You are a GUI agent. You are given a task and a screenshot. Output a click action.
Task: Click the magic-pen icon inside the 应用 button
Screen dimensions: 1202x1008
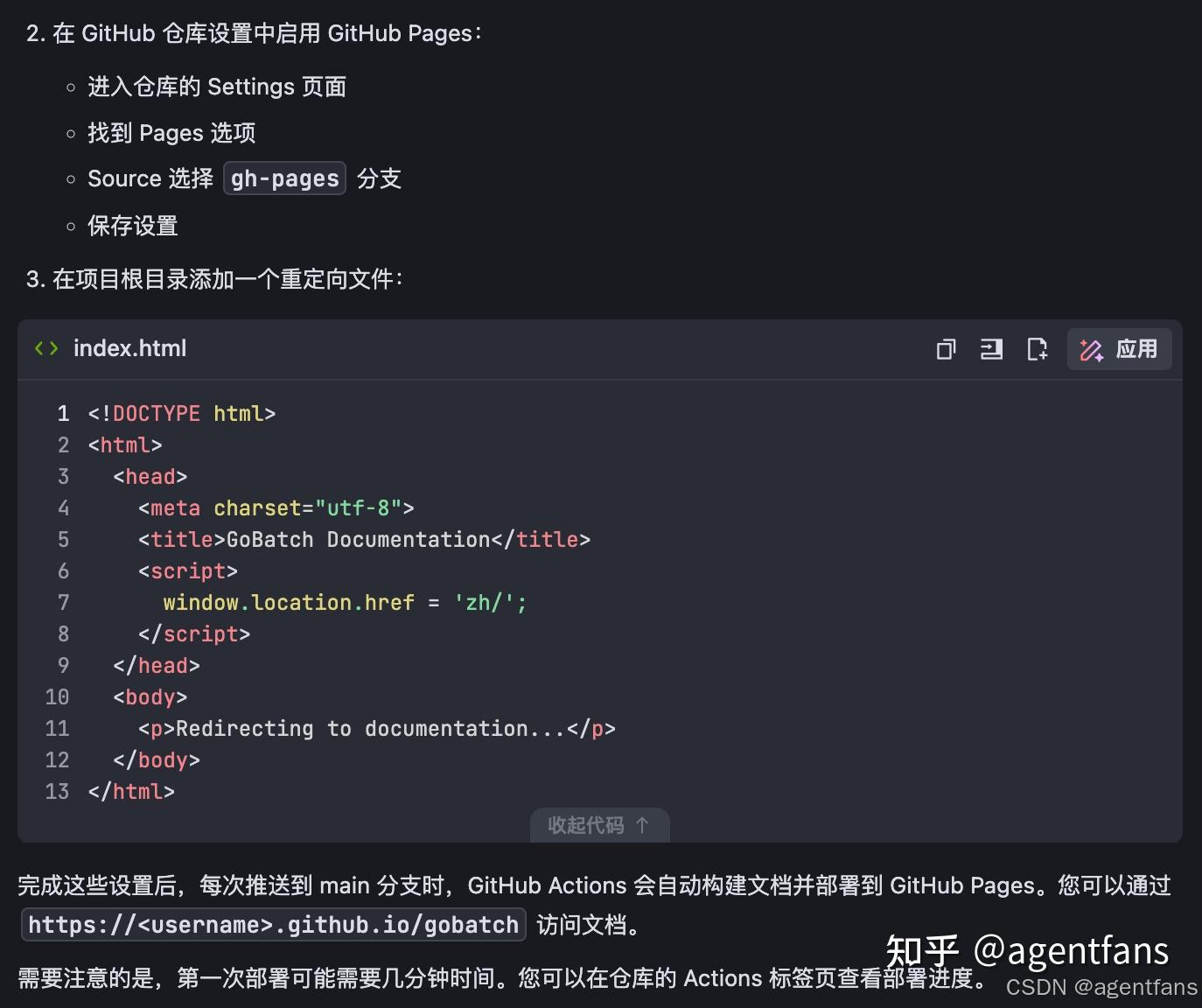pyautogui.click(x=1091, y=349)
